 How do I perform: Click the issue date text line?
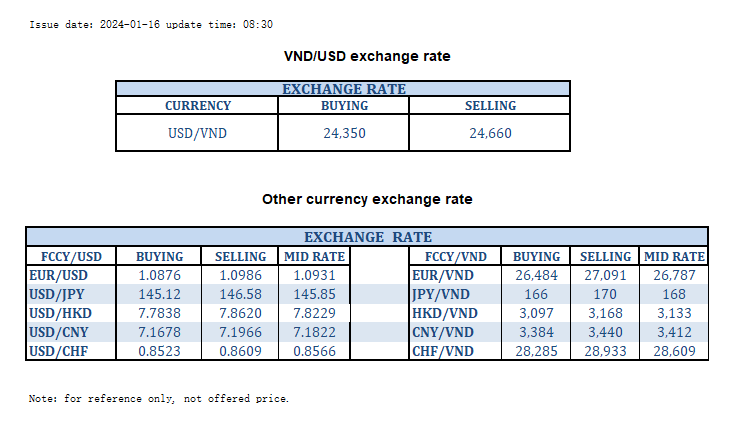pyautogui.click(x=151, y=24)
